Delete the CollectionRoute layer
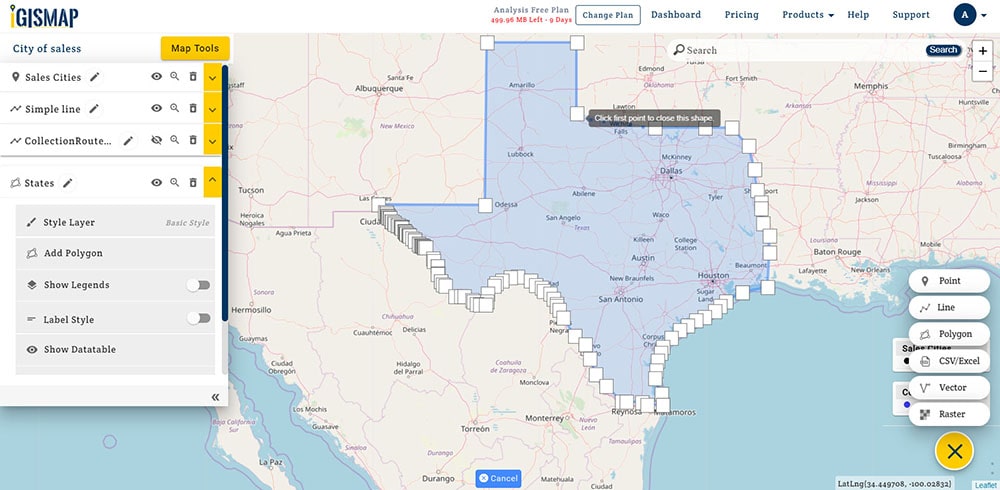Viewport: 1000px width, 490px height. 193,140
